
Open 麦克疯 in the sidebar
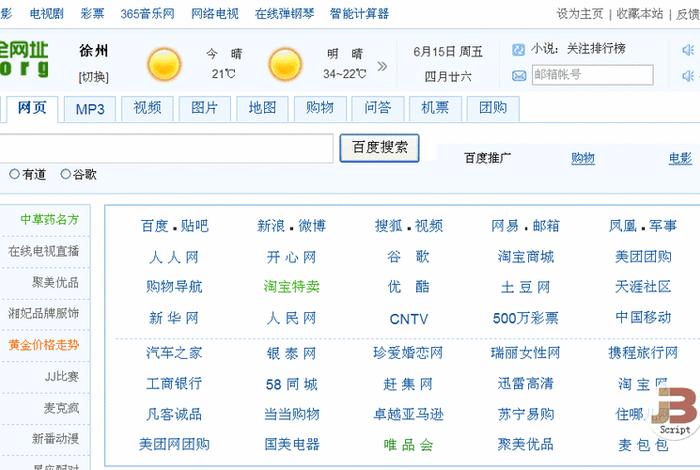[x=62, y=408]
